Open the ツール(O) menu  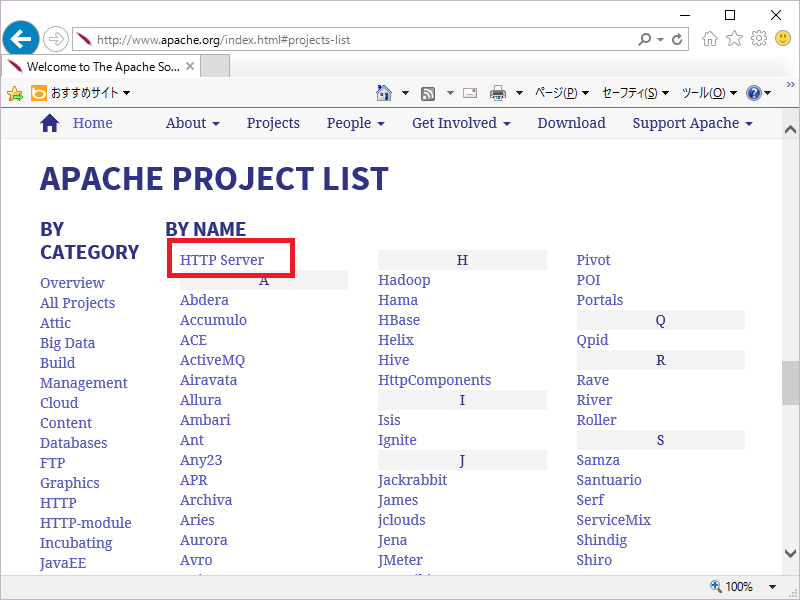pos(710,93)
